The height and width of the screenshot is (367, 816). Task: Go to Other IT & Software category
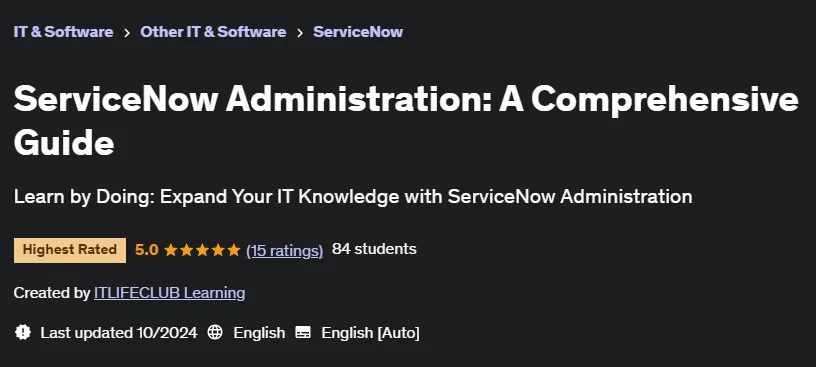point(213,32)
